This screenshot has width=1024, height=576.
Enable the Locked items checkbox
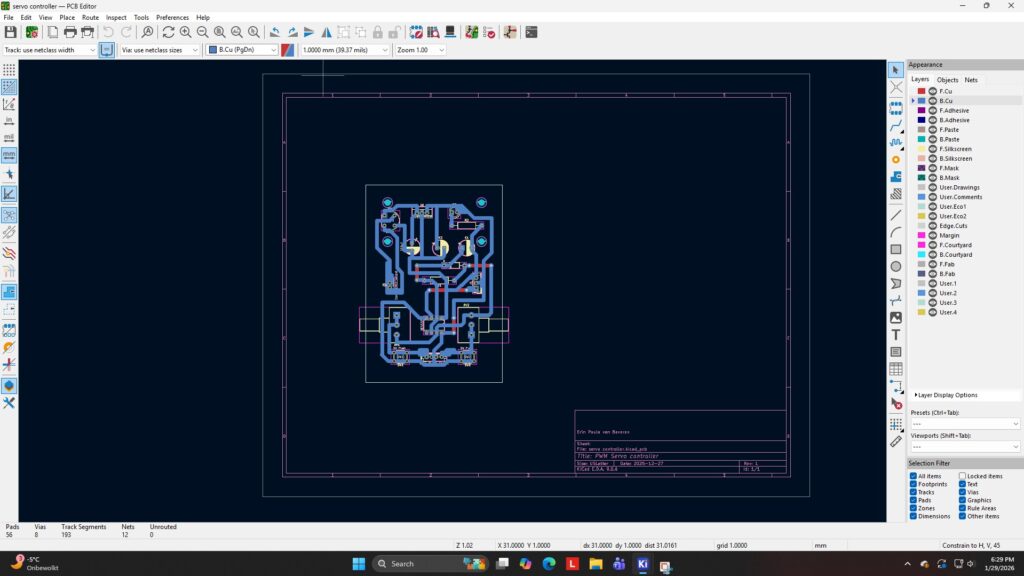coord(963,476)
